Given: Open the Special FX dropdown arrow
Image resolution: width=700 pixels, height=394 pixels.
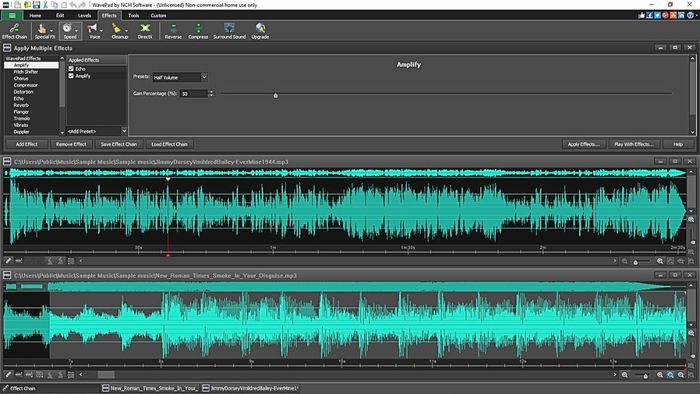Looking at the screenshot, I should [x=51, y=31].
